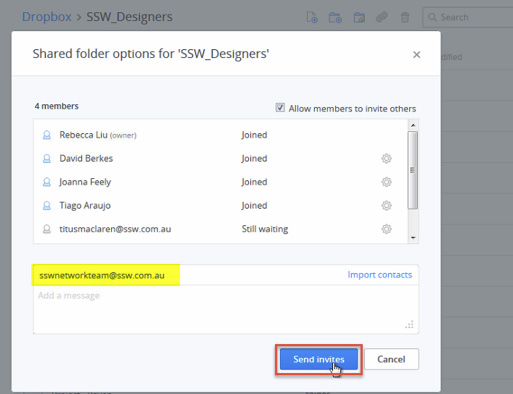Open gear settings for Tiago Araujo
The width and height of the screenshot is (513, 394).
(x=386, y=206)
